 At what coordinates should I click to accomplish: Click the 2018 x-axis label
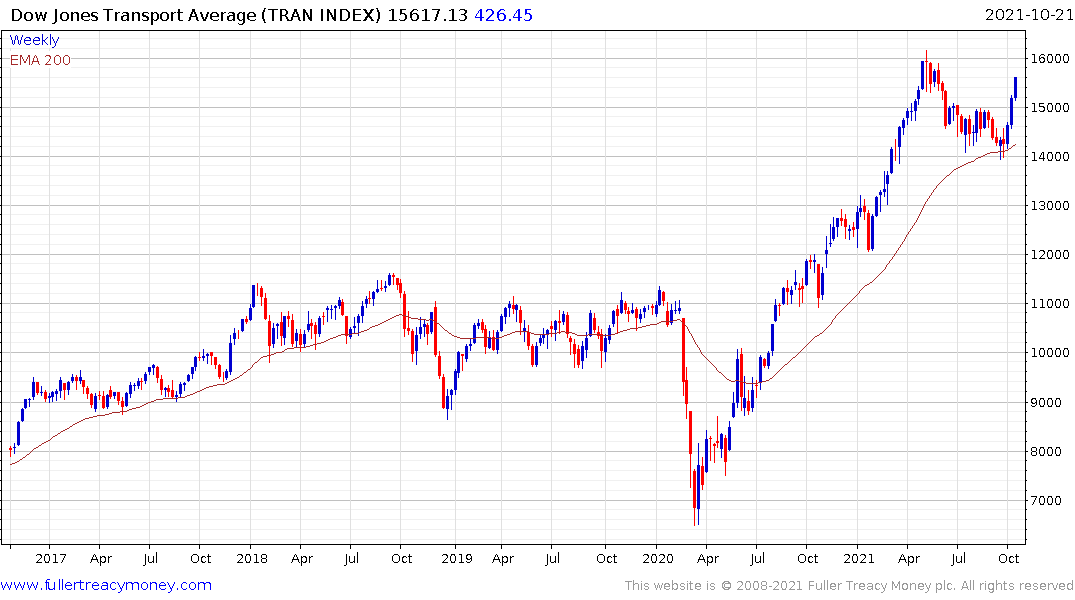pos(252,559)
